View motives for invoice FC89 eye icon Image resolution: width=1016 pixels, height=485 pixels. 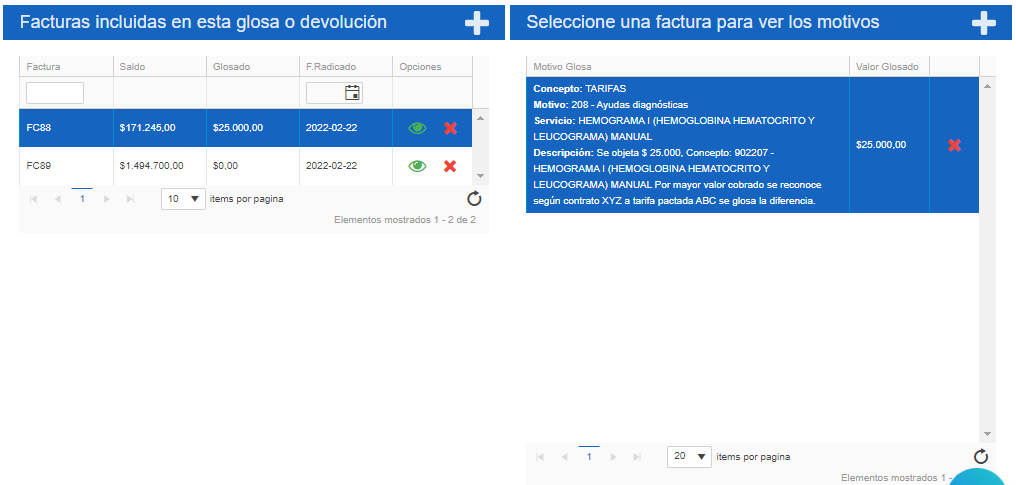tap(417, 166)
